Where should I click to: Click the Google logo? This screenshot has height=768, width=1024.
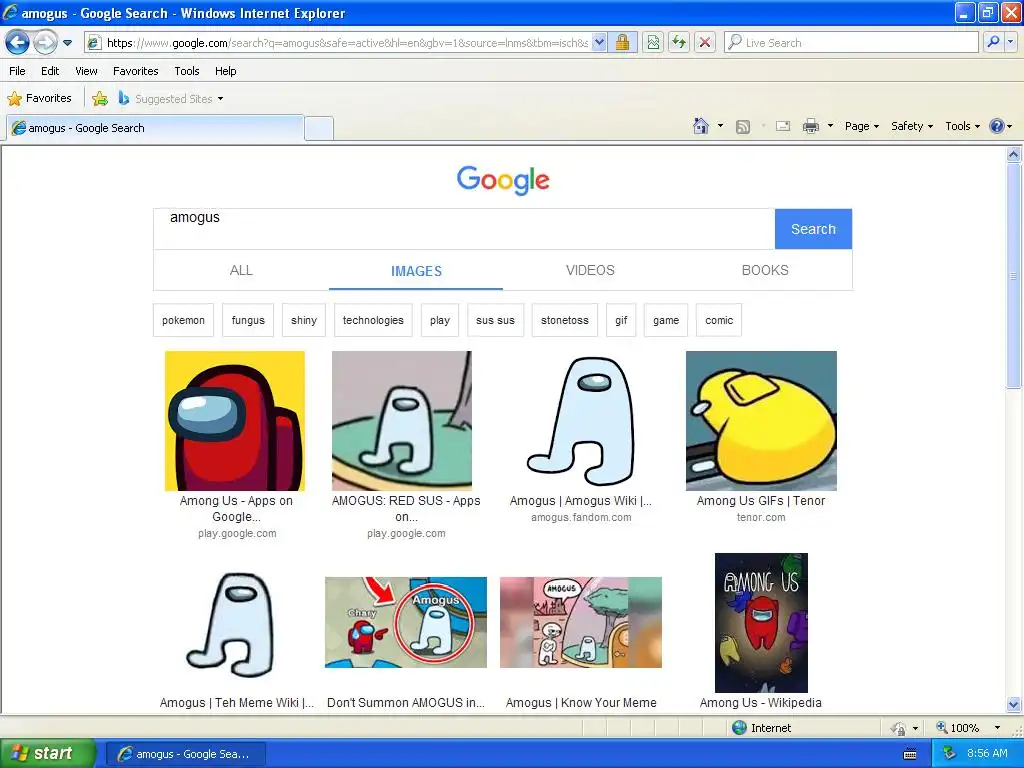click(503, 180)
